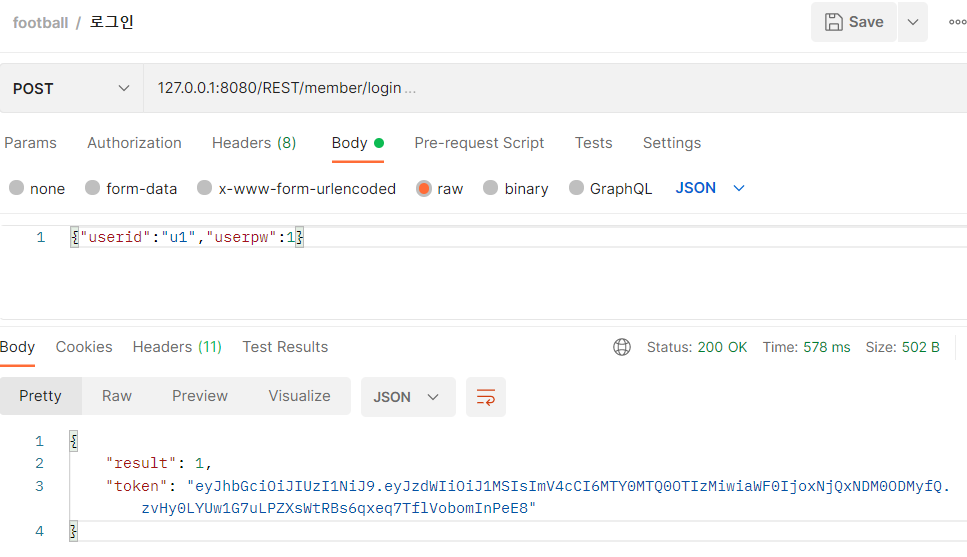Click the green Body modified dot indicator
This screenshot has height=557, width=967.
click(x=379, y=143)
